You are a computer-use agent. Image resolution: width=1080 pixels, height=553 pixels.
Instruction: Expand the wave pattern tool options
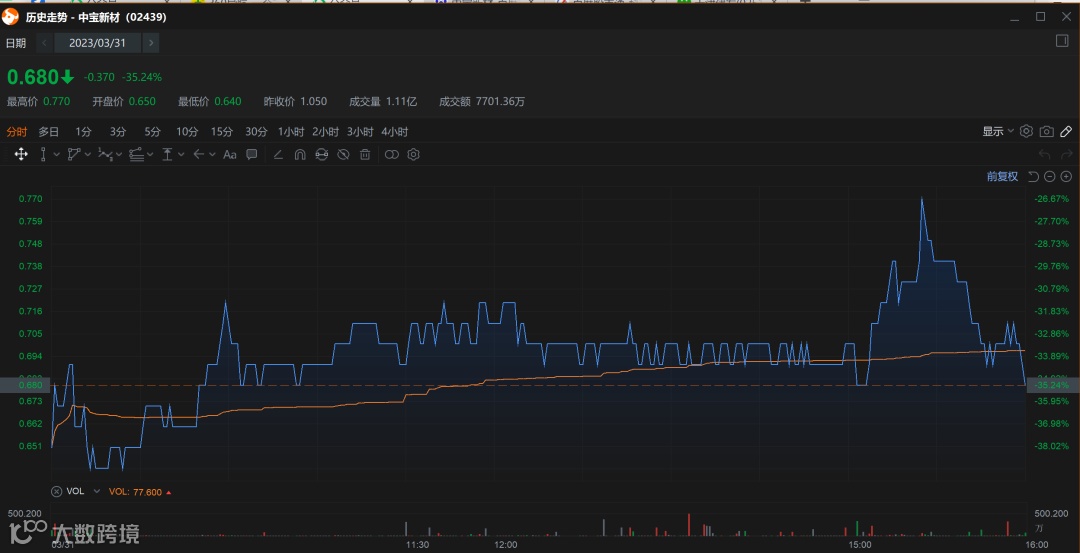pyautogui.click(x=118, y=154)
